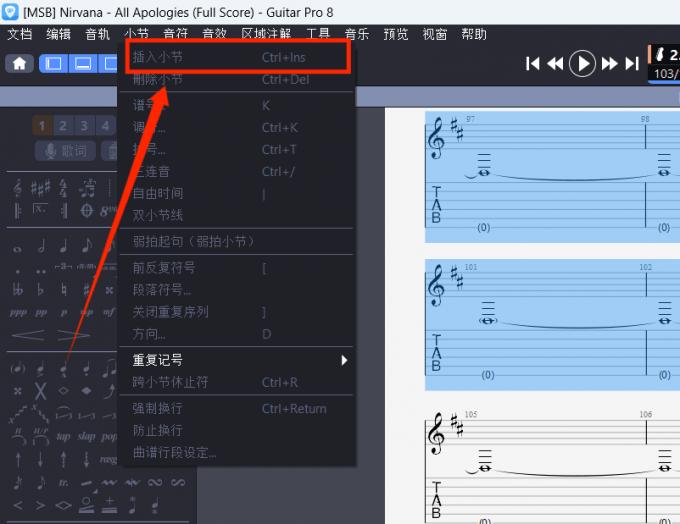Open the 工具 menu

pos(318,34)
